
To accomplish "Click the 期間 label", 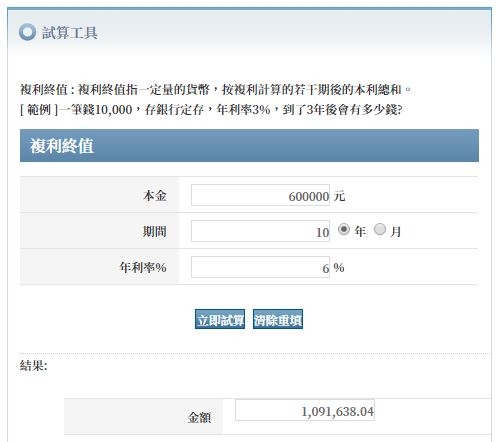I will (155, 231).
